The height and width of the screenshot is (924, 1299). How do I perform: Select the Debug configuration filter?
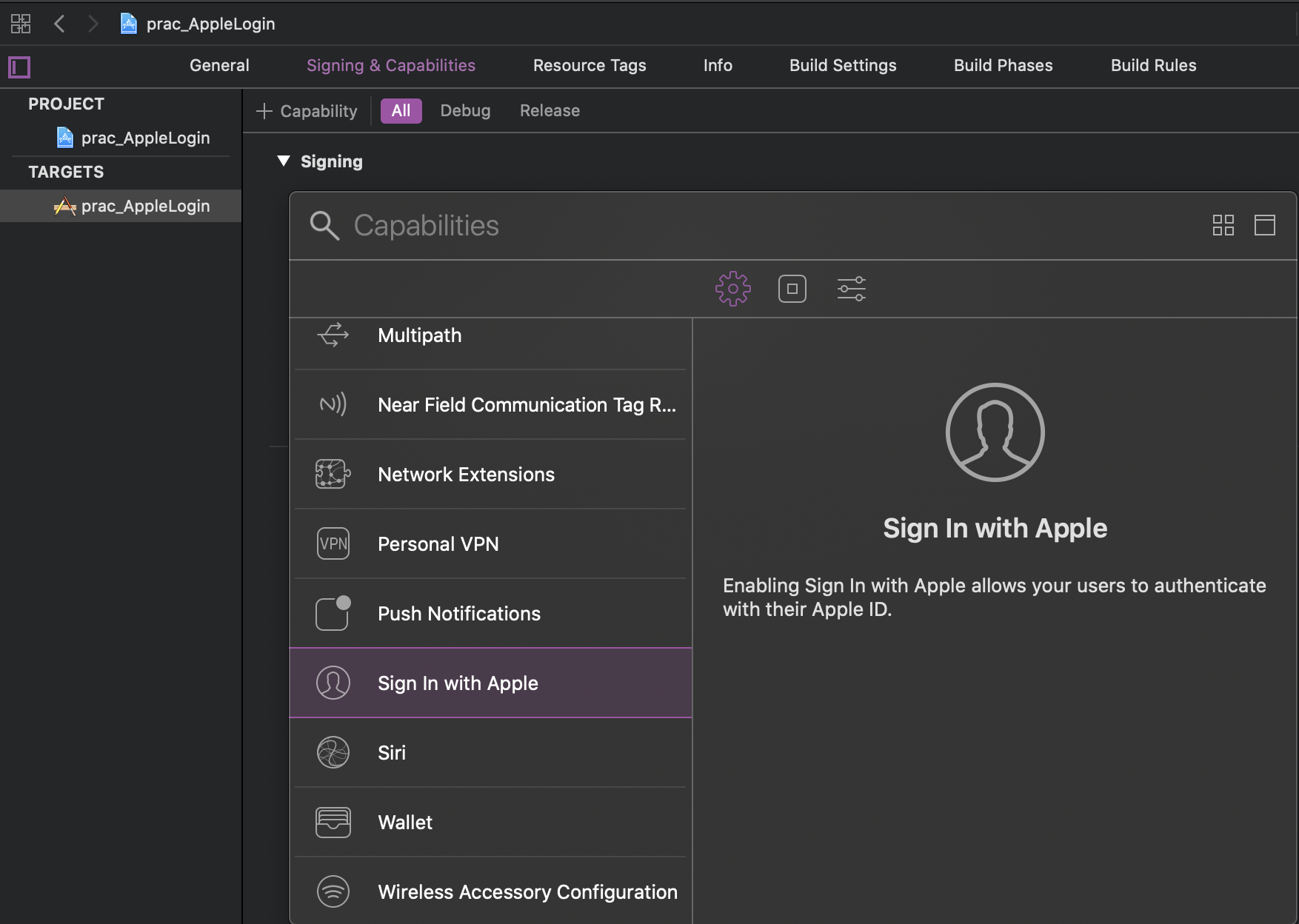coord(465,110)
